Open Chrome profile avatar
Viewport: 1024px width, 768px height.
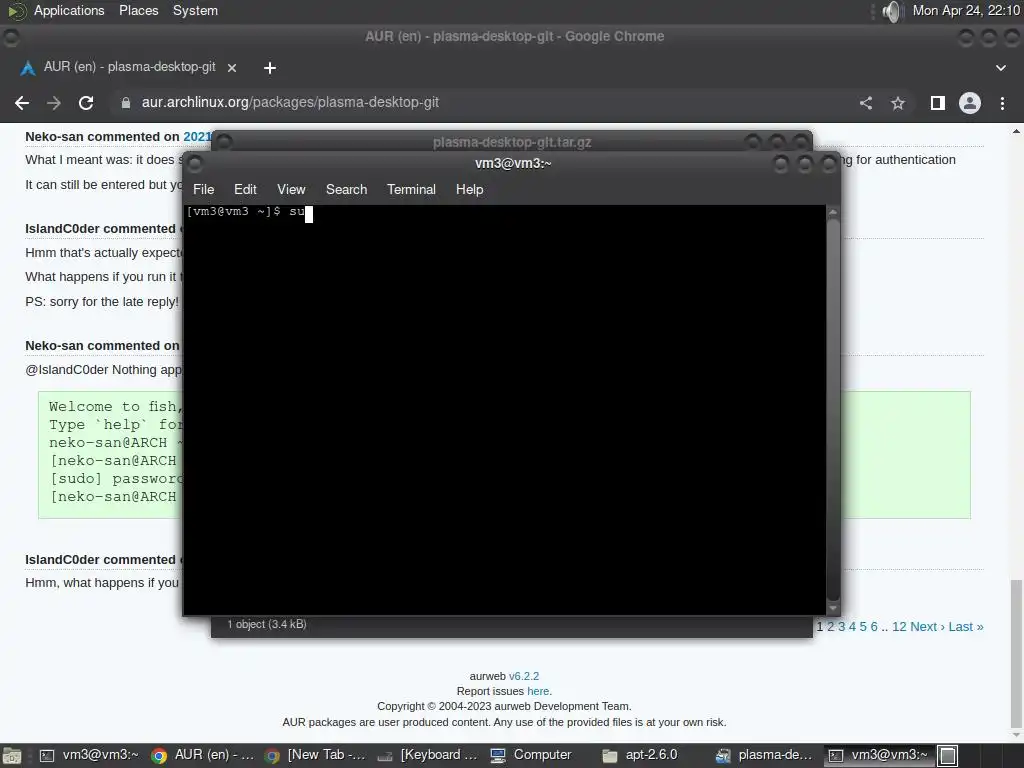coord(970,103)
